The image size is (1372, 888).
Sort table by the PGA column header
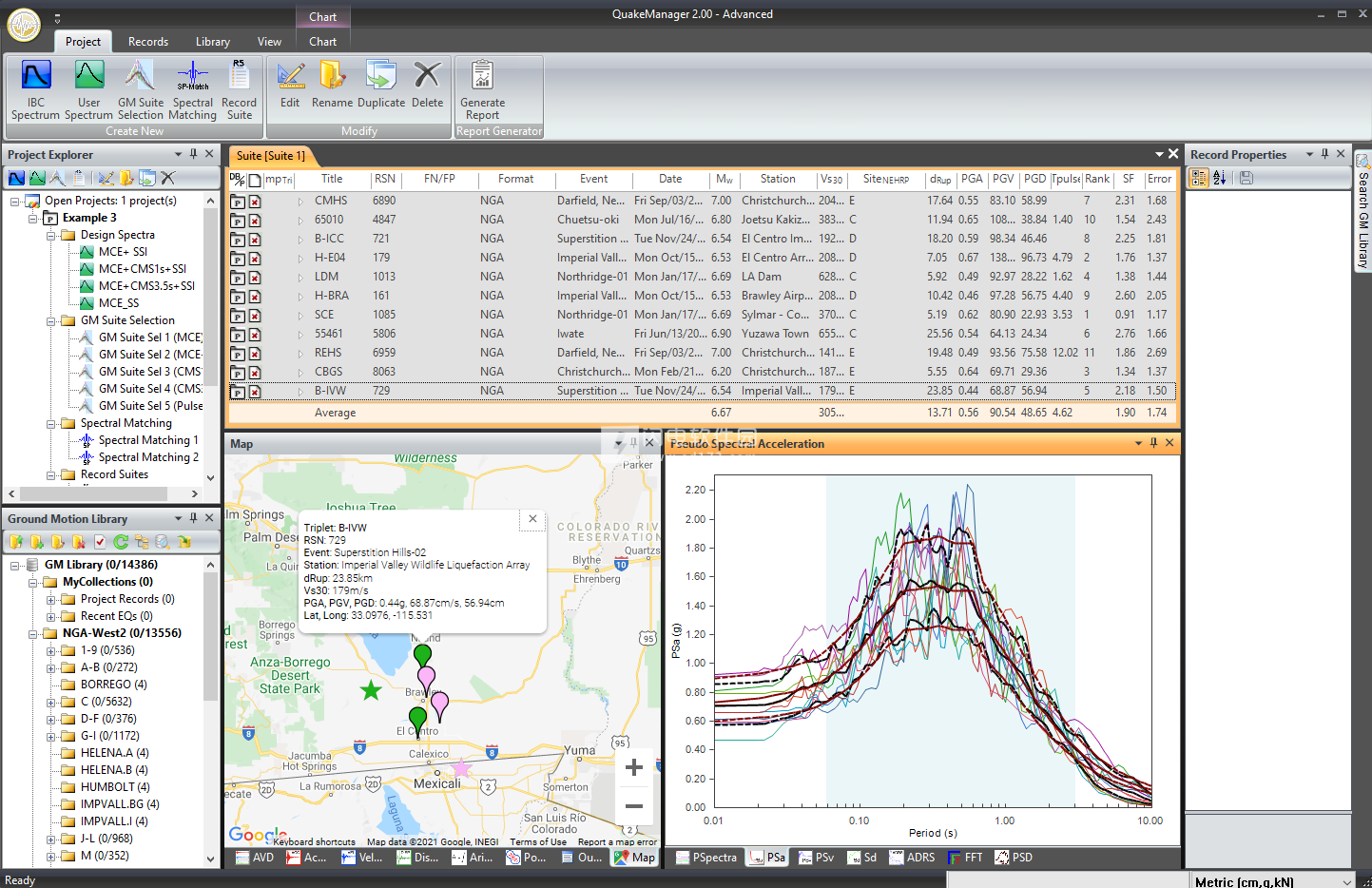pyautogui.click(x=972, y=179)
